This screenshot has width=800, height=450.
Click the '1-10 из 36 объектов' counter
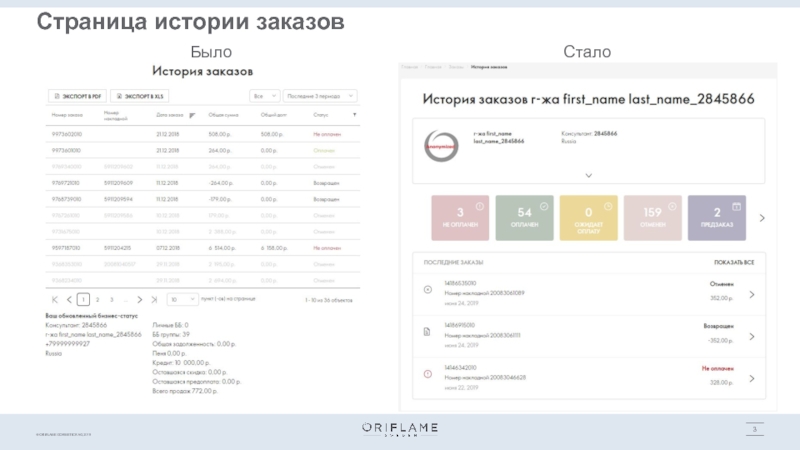329,300
